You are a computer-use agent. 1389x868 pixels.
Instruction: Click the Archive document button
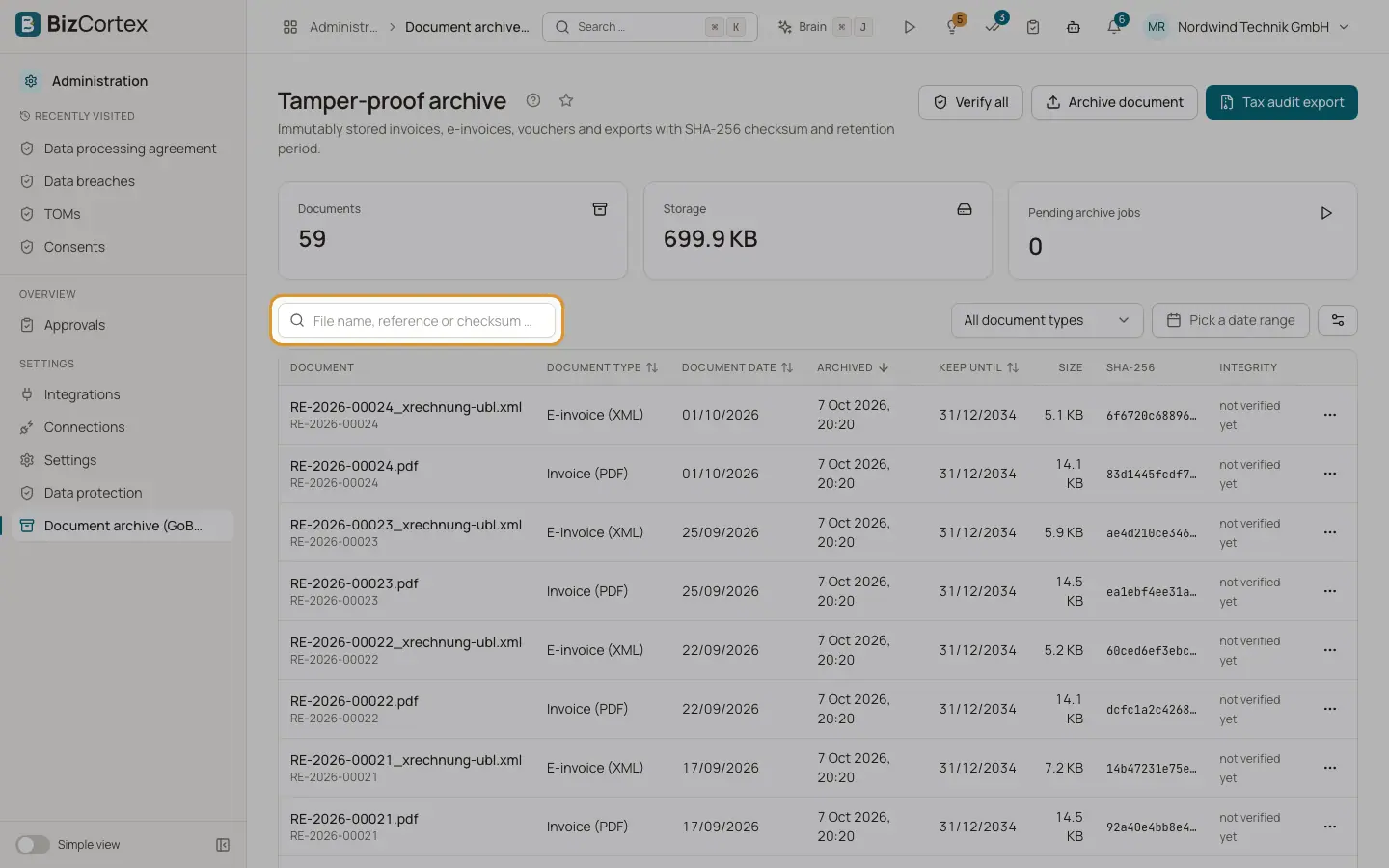coord(1114,102)
